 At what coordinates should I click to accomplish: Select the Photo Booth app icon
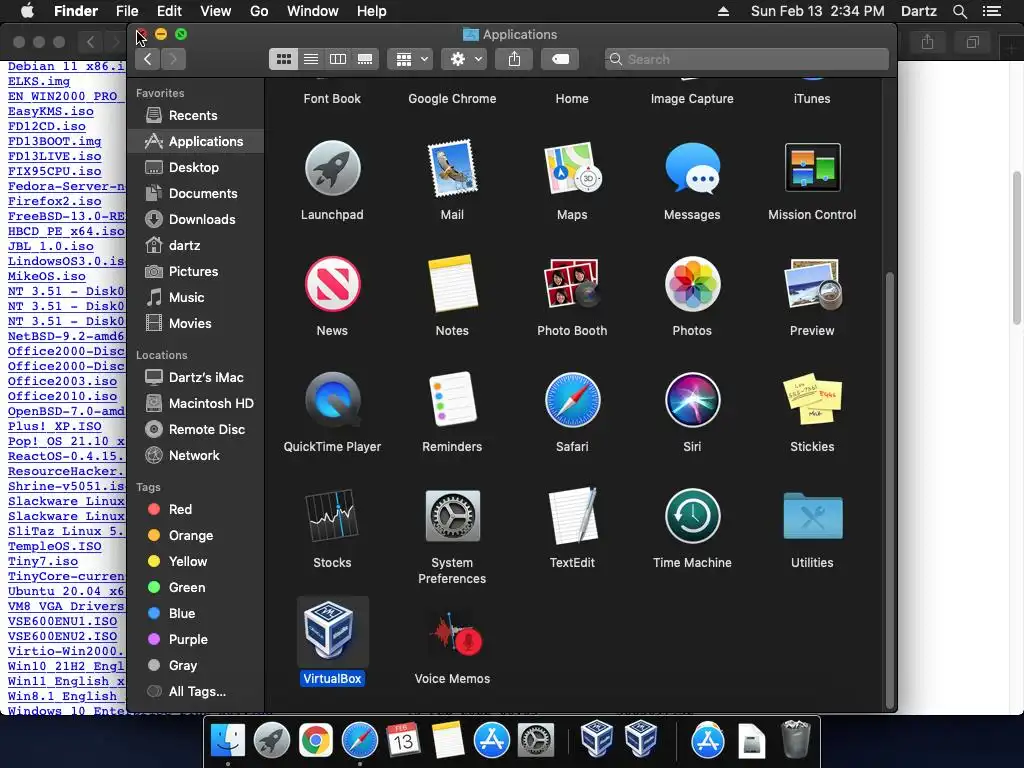pyautogui.click(x=572, y=284)
